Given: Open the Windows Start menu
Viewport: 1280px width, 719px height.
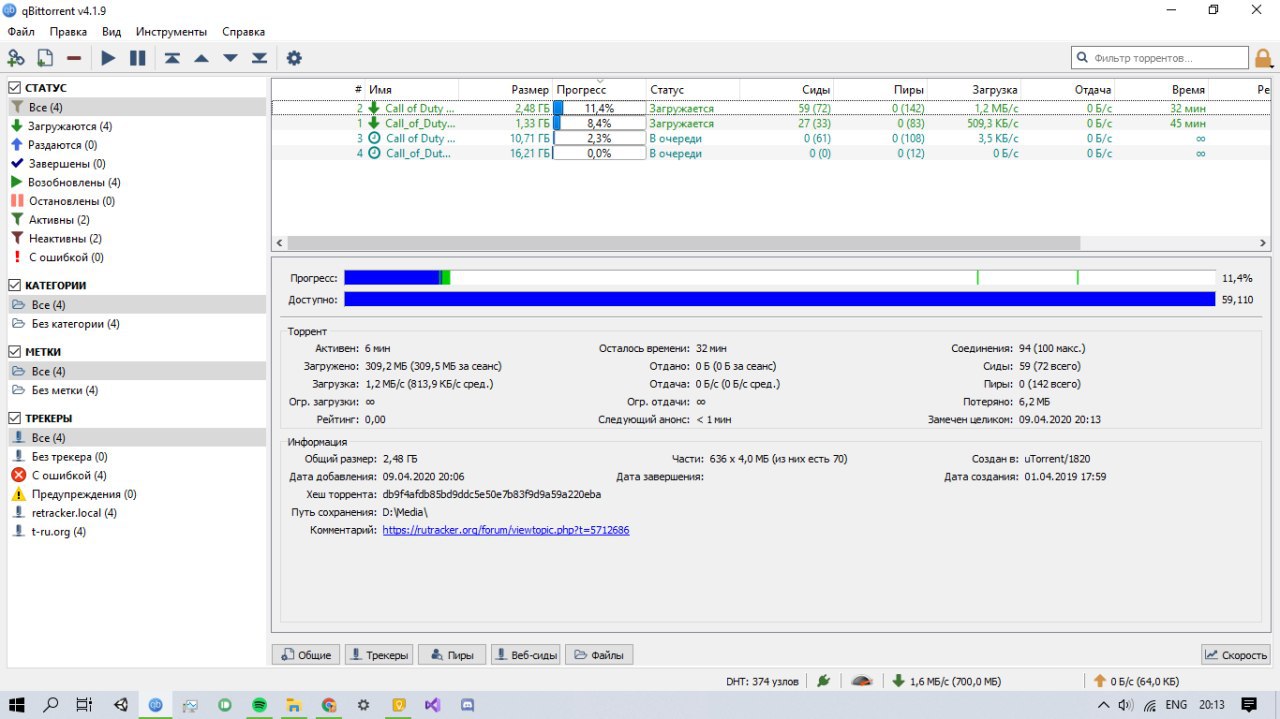Looking at the screenshot, I should (x=17, y=705).
